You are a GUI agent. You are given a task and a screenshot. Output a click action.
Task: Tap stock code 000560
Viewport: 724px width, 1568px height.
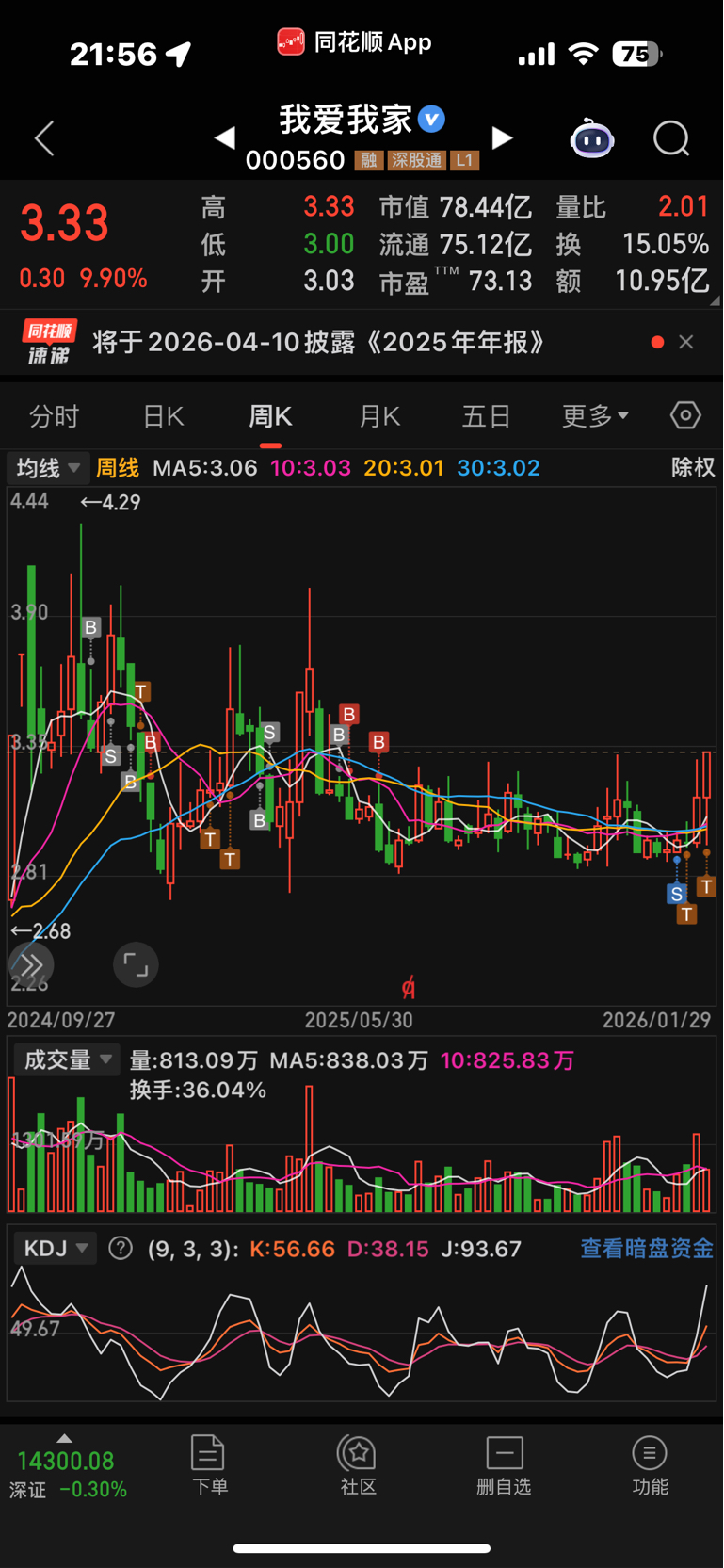point(296,160)
